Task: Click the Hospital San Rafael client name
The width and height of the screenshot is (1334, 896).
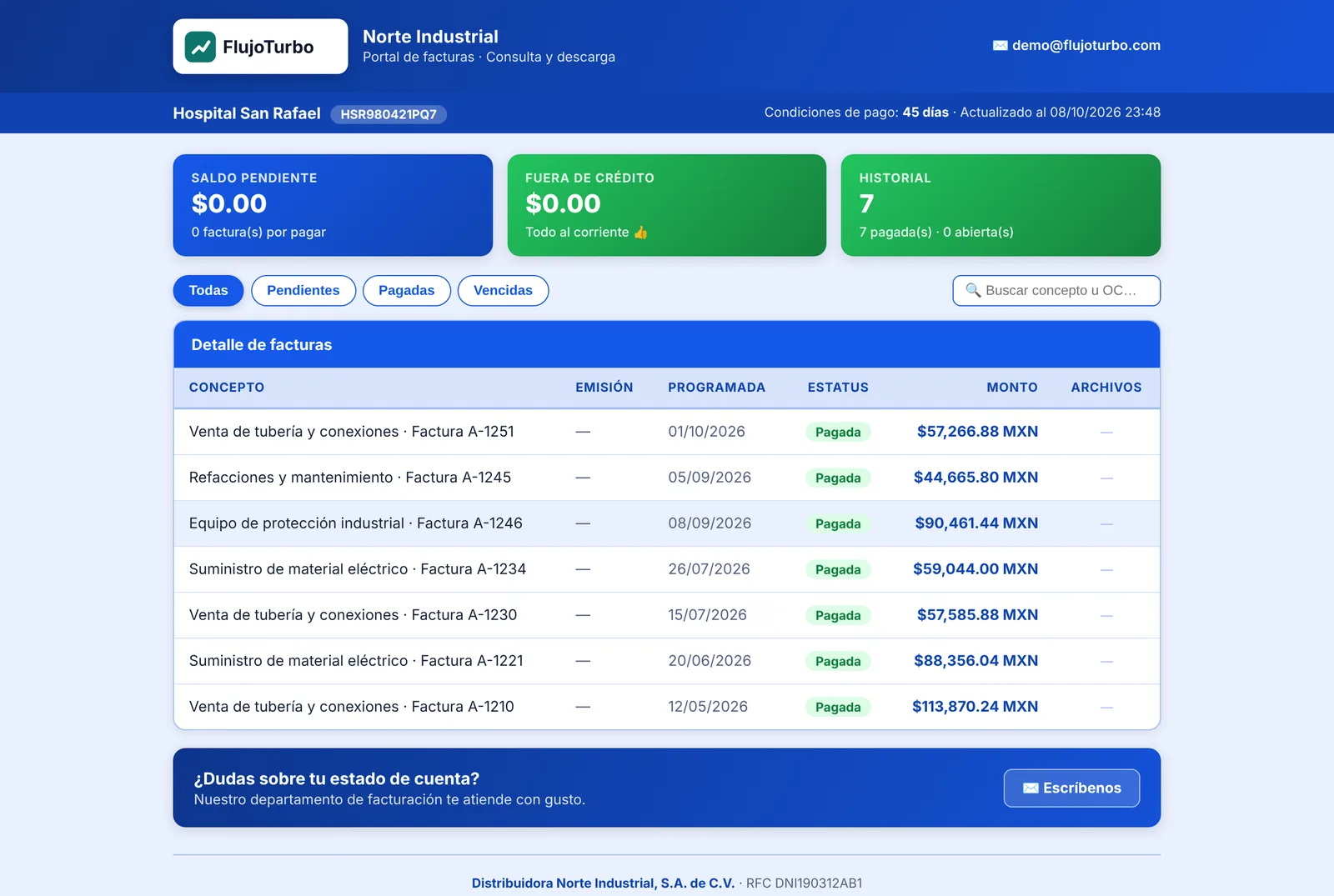Action: (x=247, y=113)
